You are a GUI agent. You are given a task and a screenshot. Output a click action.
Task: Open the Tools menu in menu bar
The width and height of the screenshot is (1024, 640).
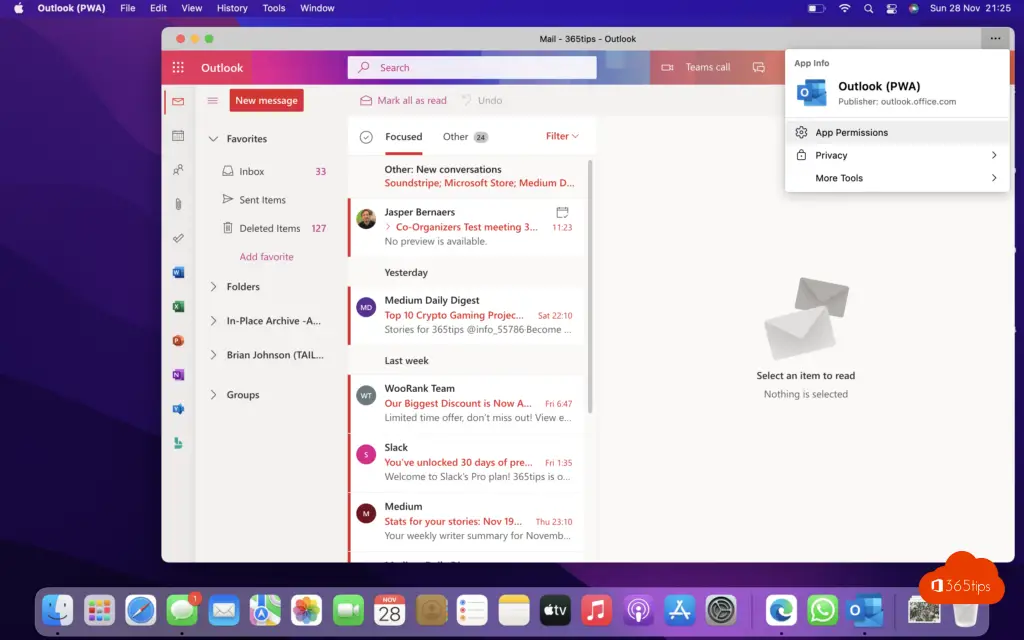click(274, 8)
